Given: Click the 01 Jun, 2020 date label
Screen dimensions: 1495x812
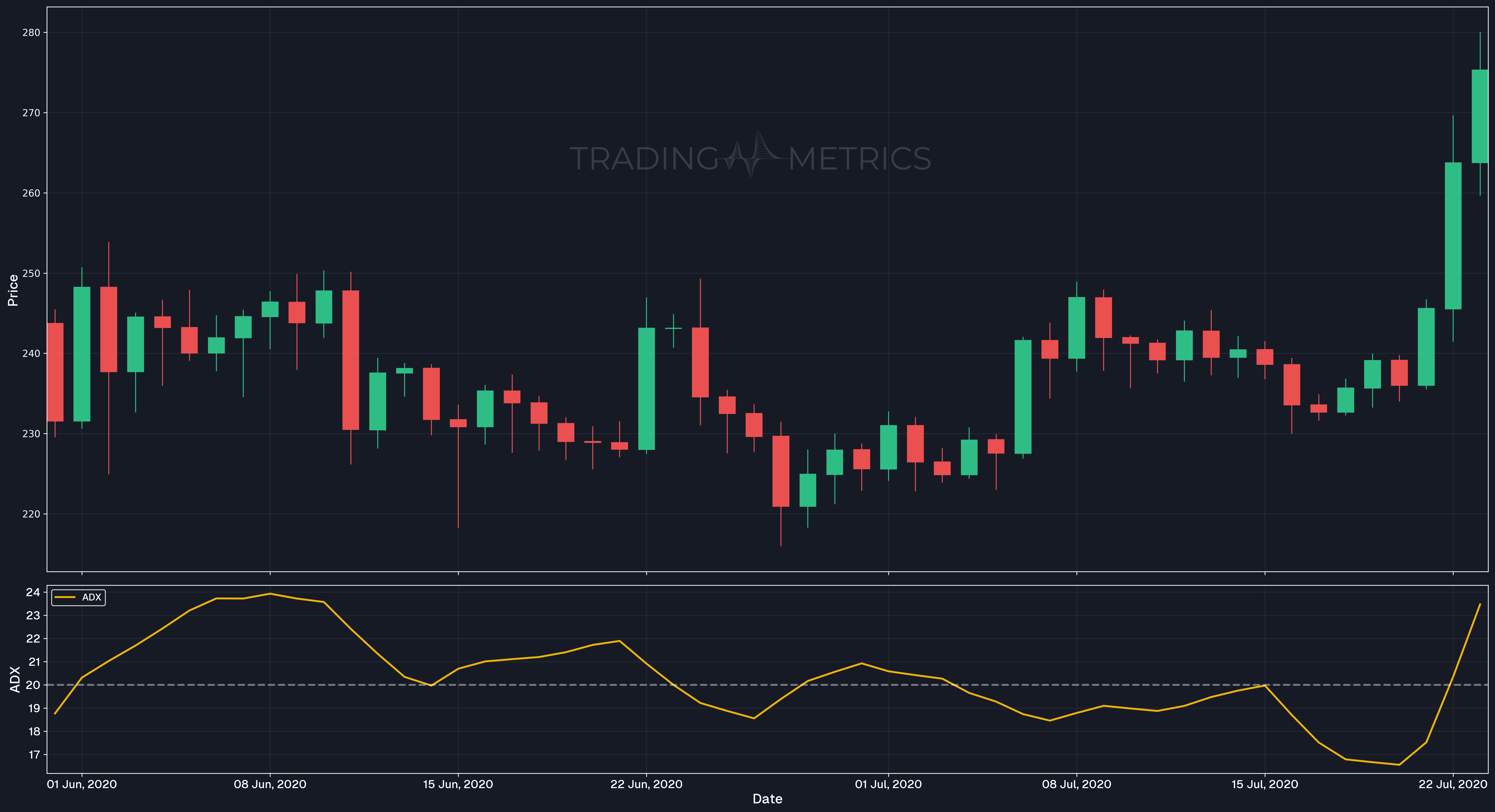Looking at the screenshot, I should [82, 784].
